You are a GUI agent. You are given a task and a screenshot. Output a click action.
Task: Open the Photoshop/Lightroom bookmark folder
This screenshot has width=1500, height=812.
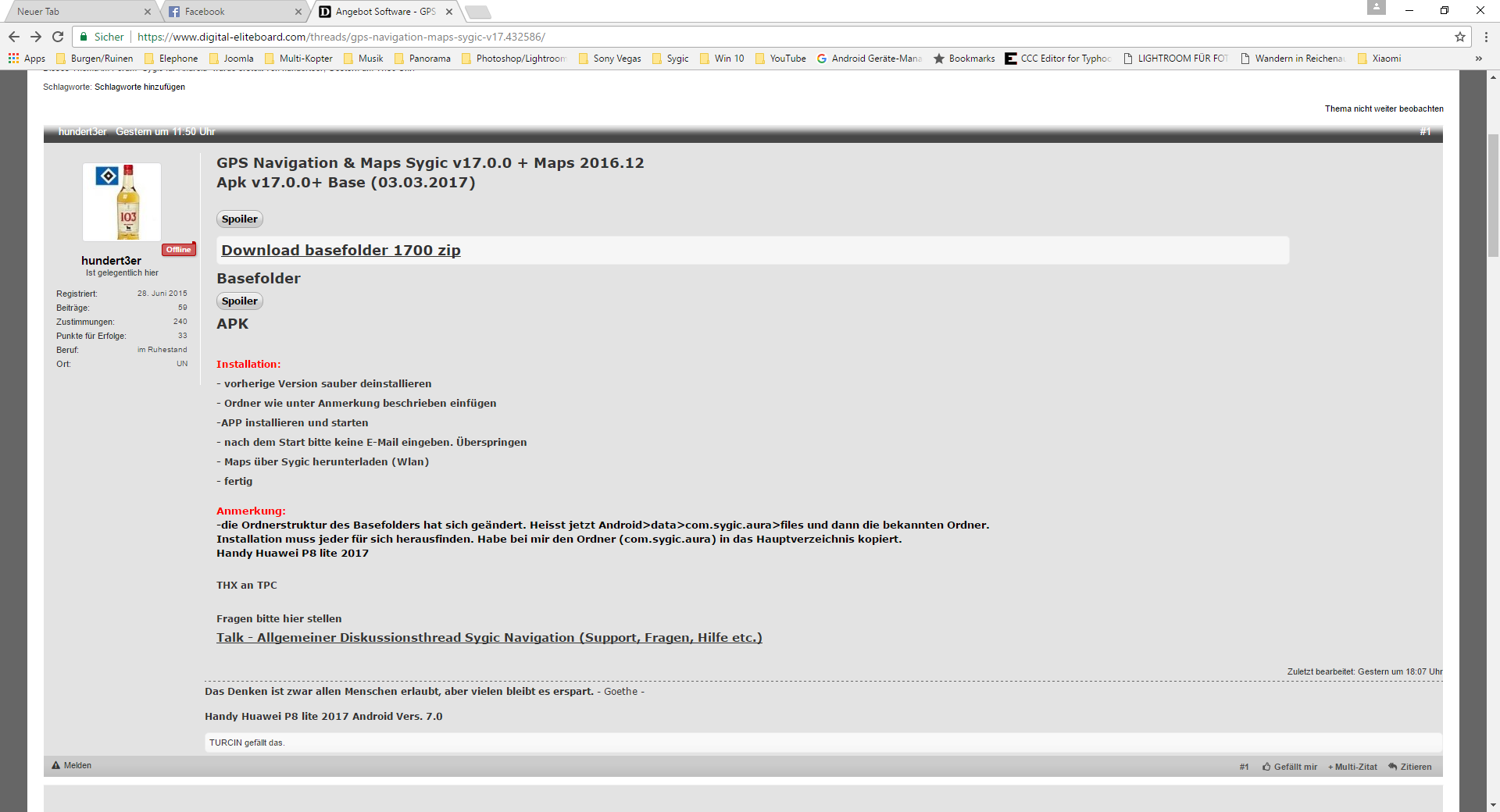[514, 59]
